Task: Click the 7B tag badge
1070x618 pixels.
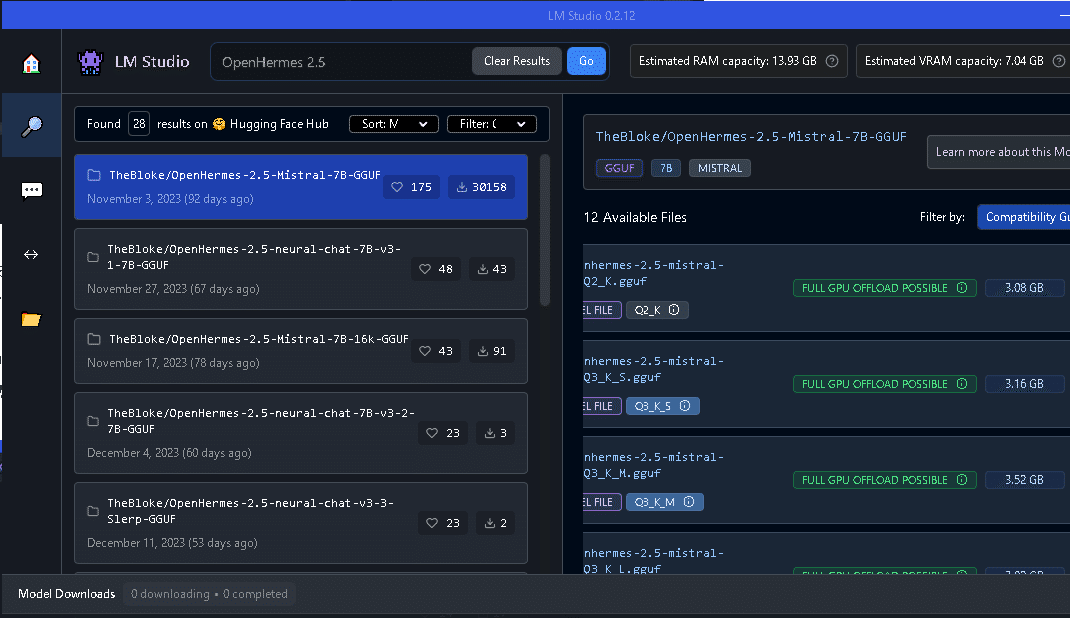Action: pyautogui.click(x=666, y=168)
